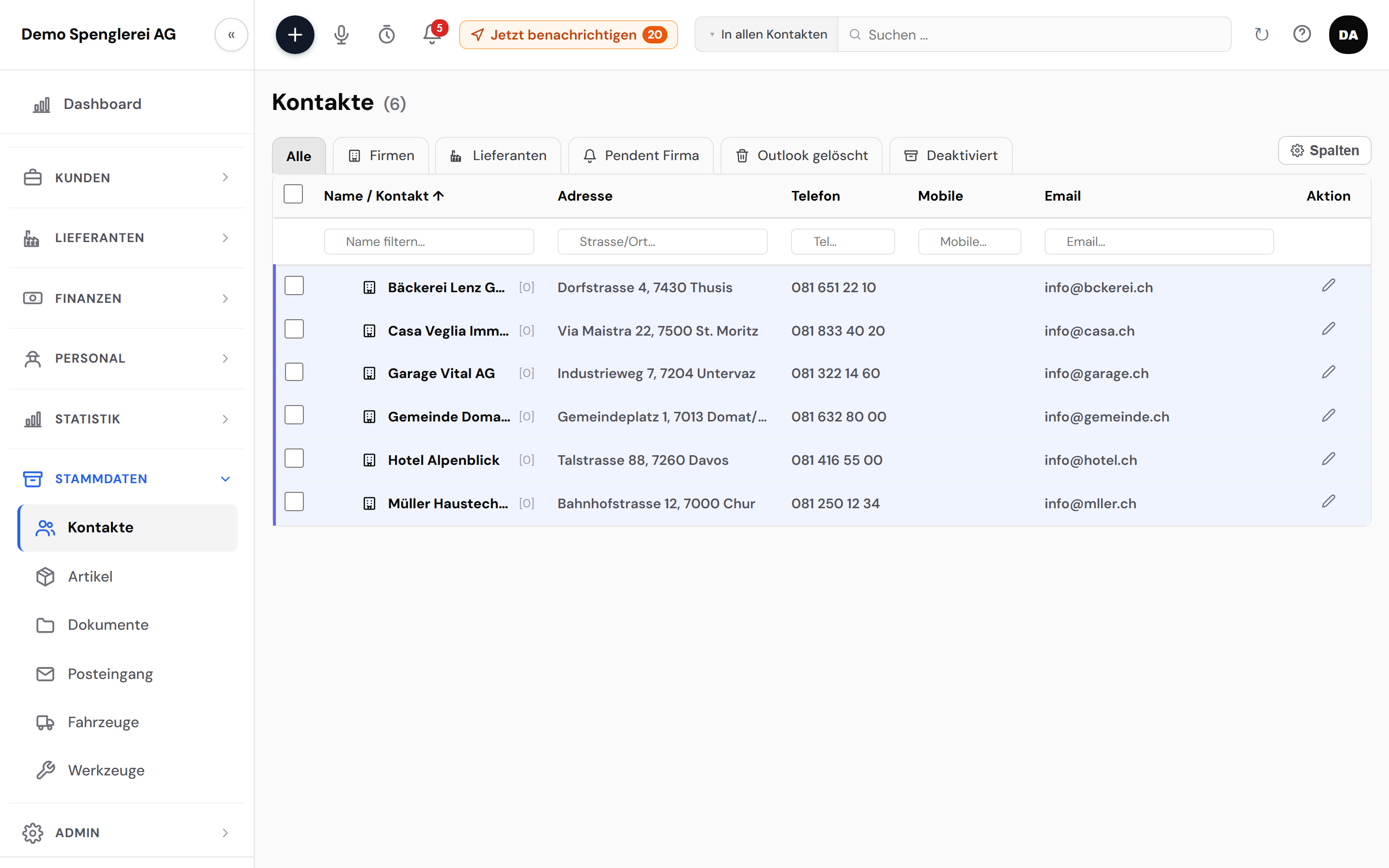1389x868 pixels.
Task: Click the Suchen search field
Action: (1034, 34)
